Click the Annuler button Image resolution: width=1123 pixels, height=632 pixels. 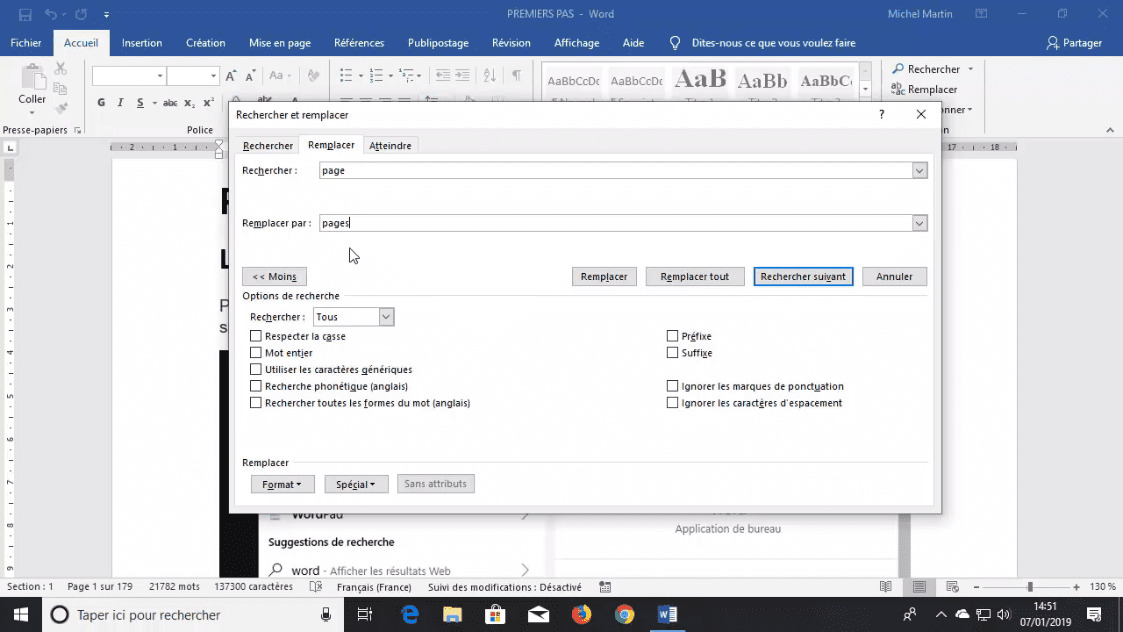pos(894,277)
